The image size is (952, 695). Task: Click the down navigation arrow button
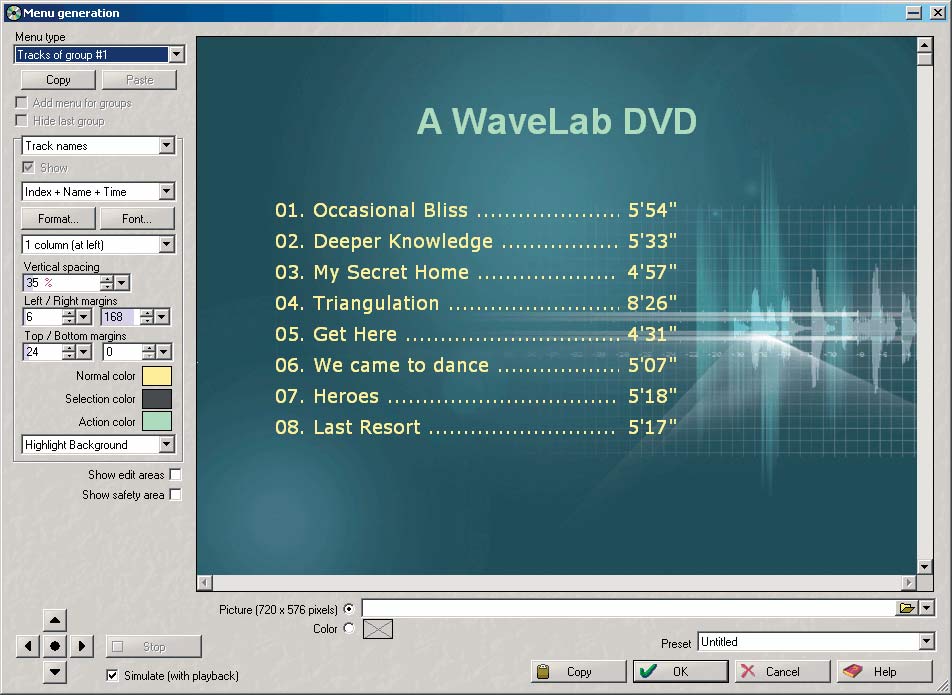point(55,671)
